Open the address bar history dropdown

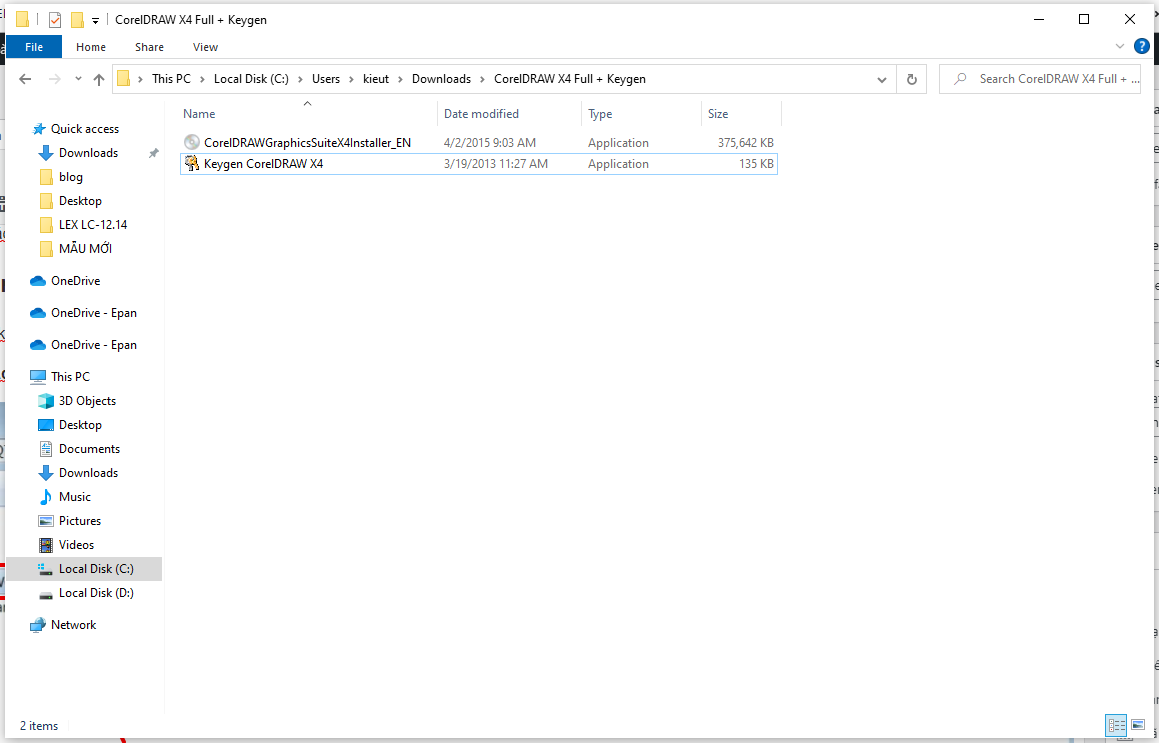click(882, 79)
